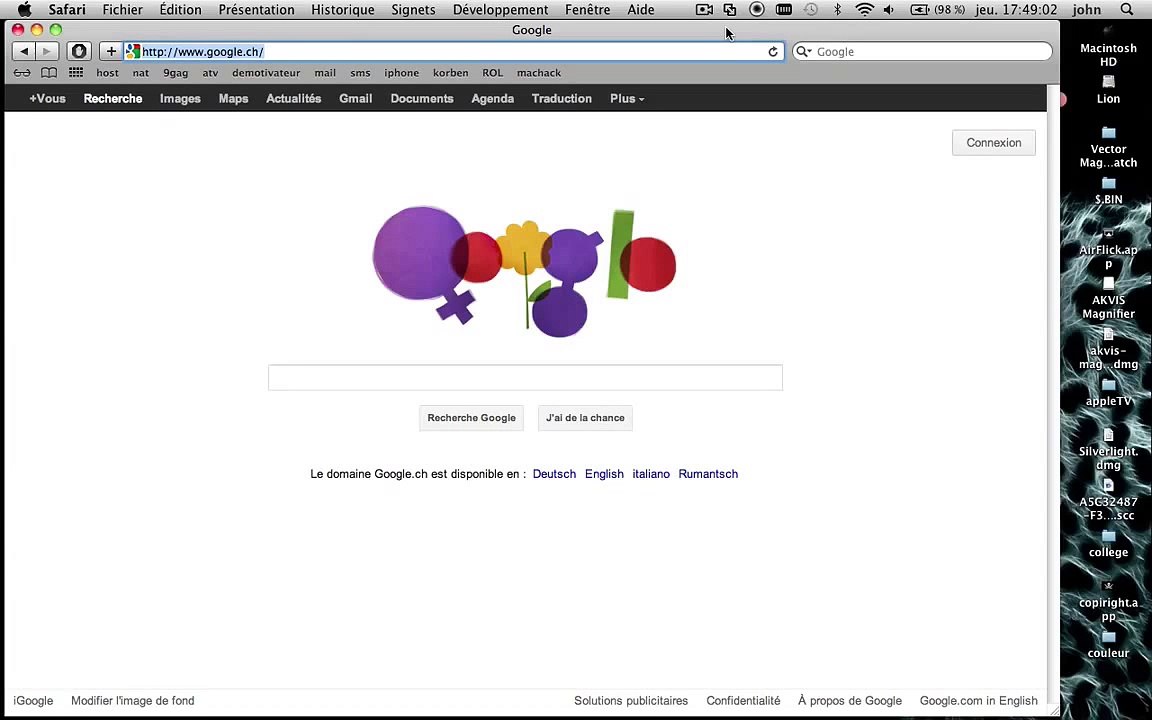
Task: Go back with Safari's back arrow
Action: [24, 51]
